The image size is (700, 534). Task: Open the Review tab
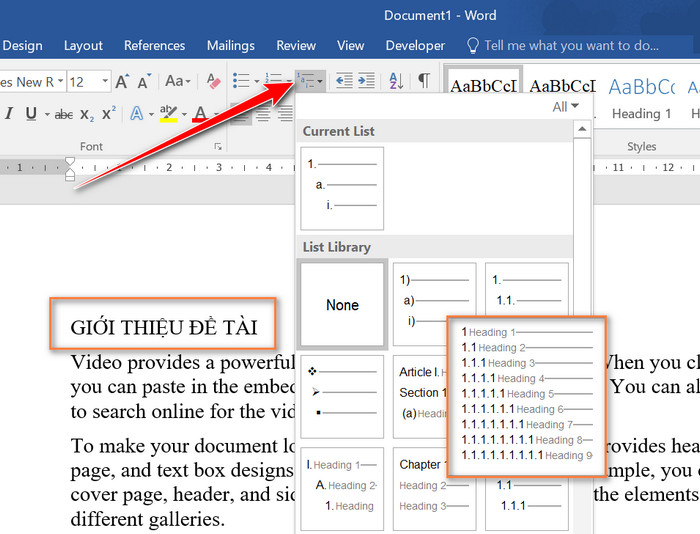[x=296, y=46]
